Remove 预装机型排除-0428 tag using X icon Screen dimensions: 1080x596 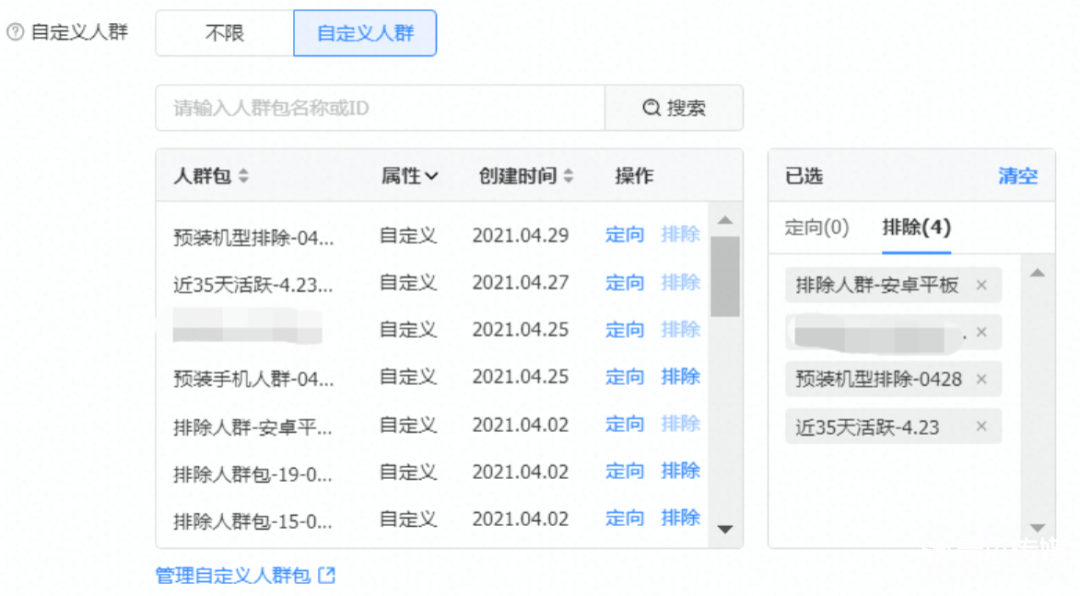tap(981, 379)
